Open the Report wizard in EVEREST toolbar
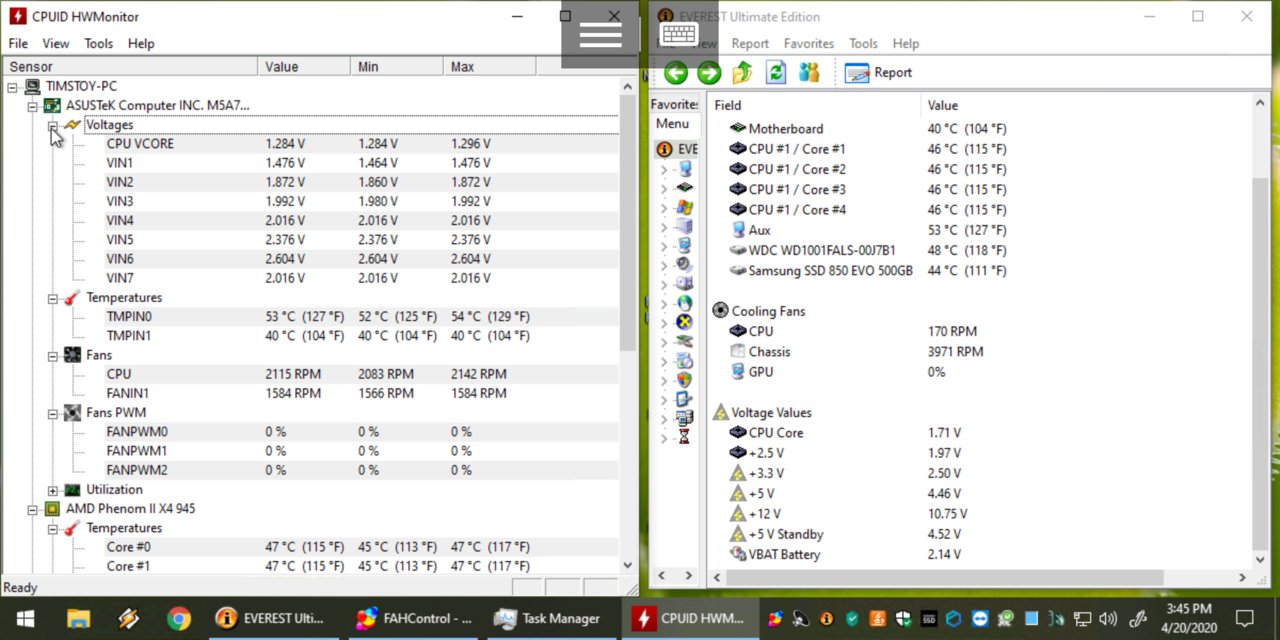The image size is (1280, 640). (878, 72)
